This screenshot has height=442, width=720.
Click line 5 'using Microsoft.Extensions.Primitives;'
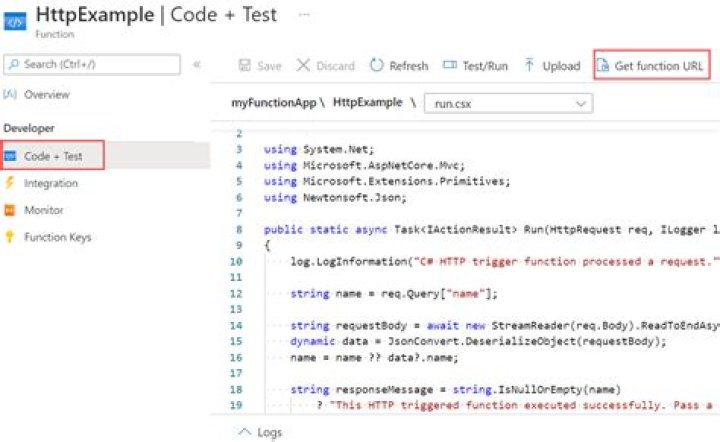[x=387, y=181]
